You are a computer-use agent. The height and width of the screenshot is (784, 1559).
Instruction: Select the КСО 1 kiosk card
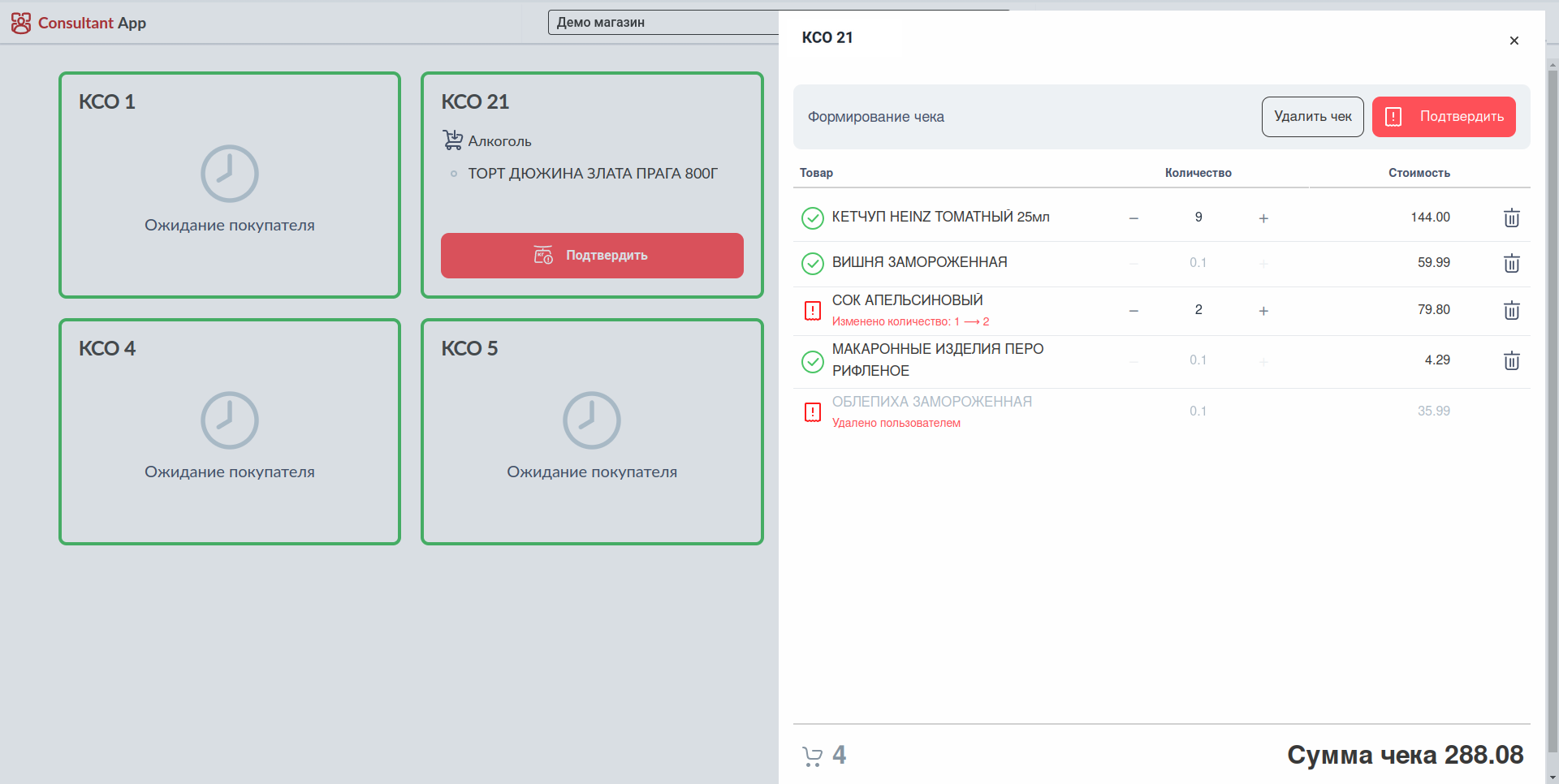point(230,185)
